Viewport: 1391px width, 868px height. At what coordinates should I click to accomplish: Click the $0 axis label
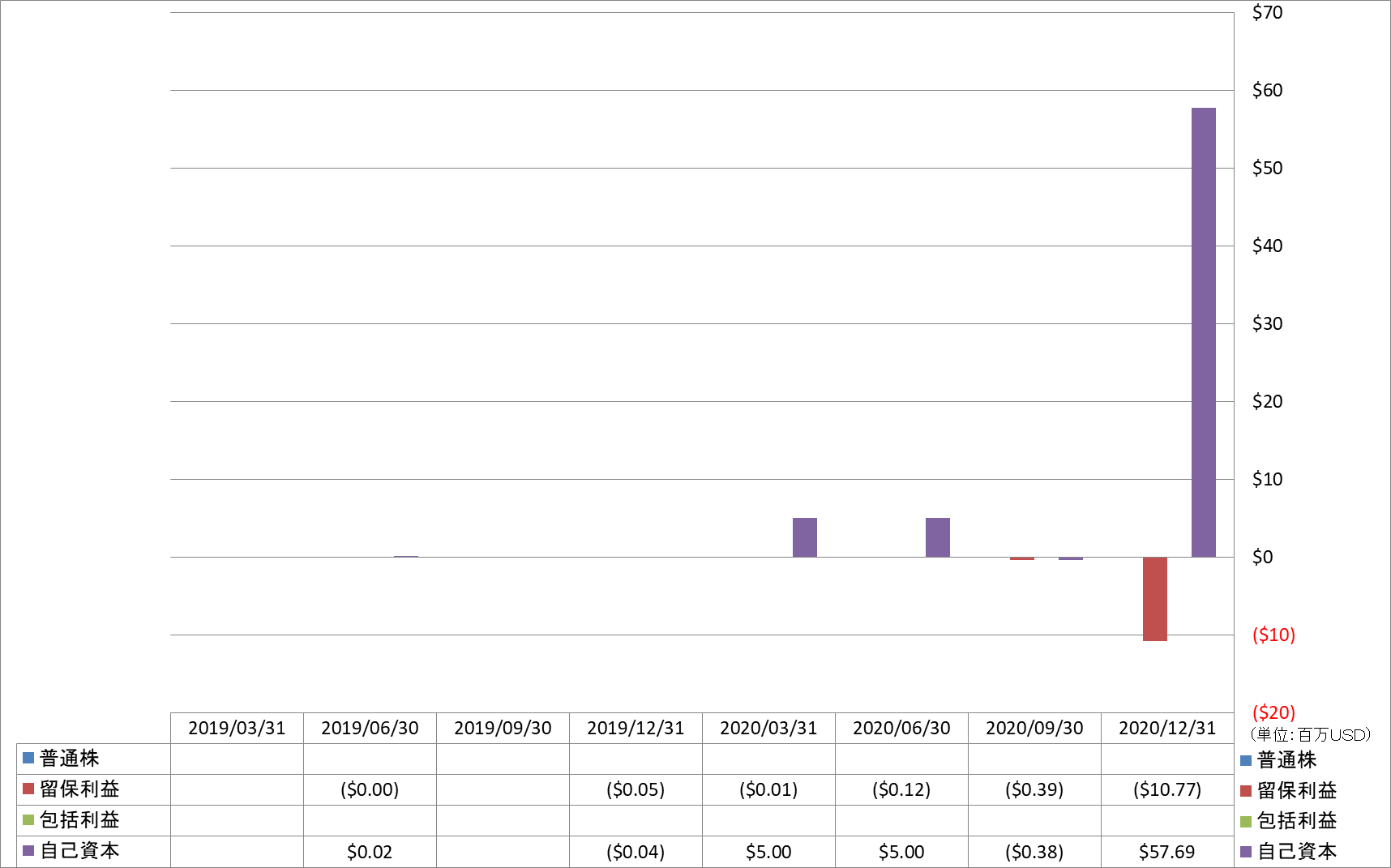(x=1263, y=557)
